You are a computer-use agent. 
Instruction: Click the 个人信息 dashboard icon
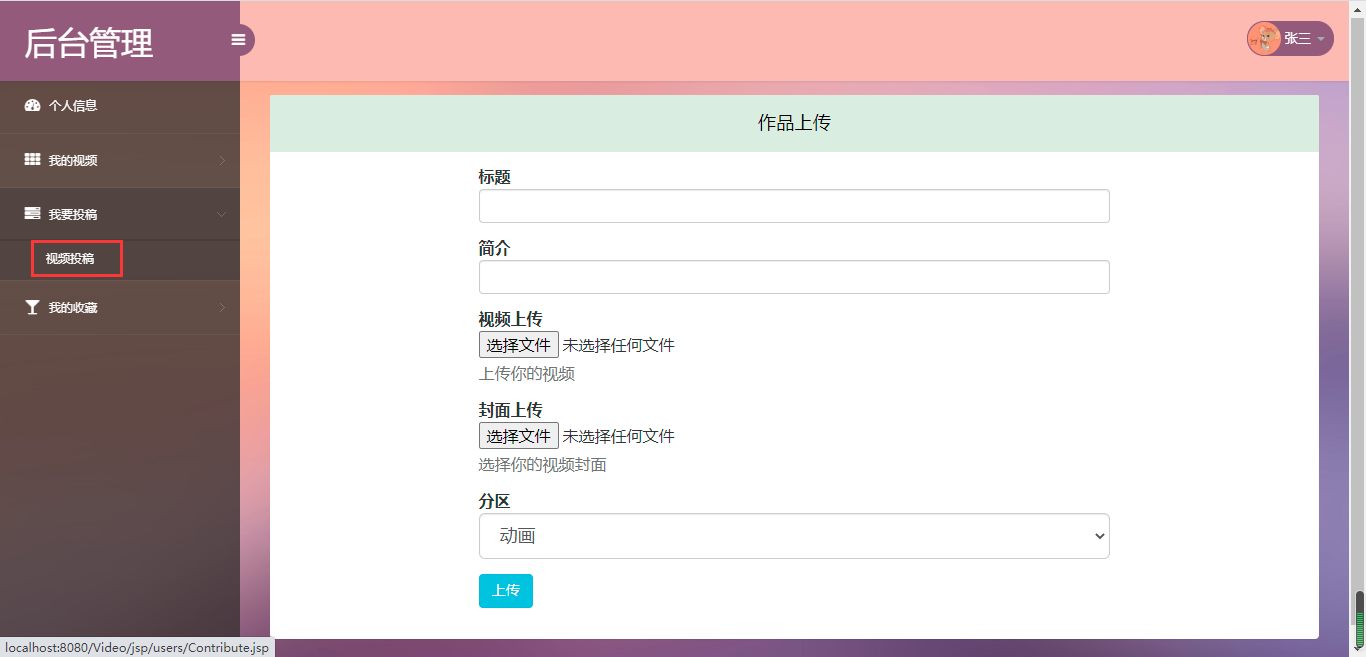pyautogui.click(x=32, y=105)
